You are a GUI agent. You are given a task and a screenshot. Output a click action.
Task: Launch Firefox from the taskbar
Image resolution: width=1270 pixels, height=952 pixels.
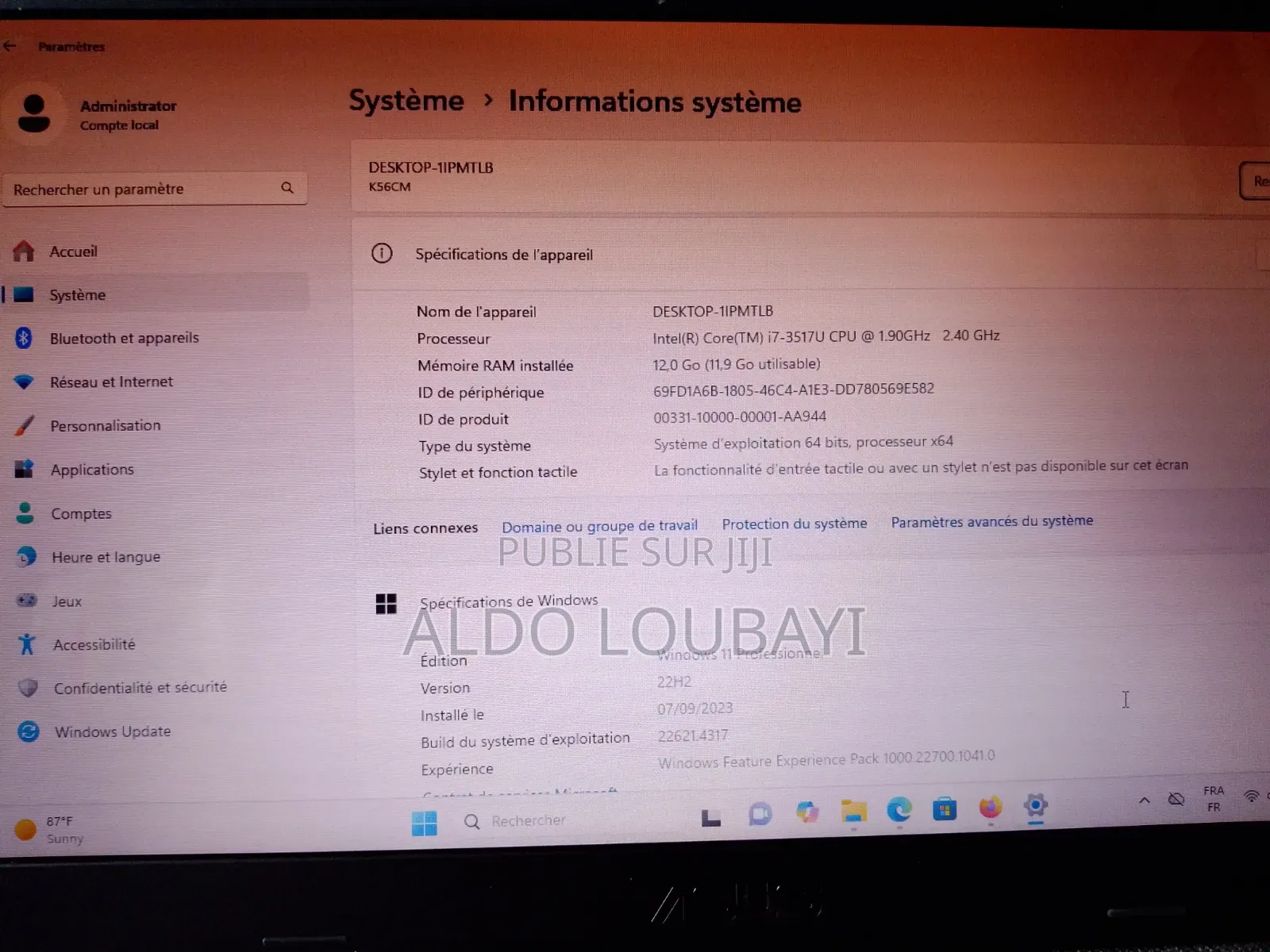click(990, 808)
